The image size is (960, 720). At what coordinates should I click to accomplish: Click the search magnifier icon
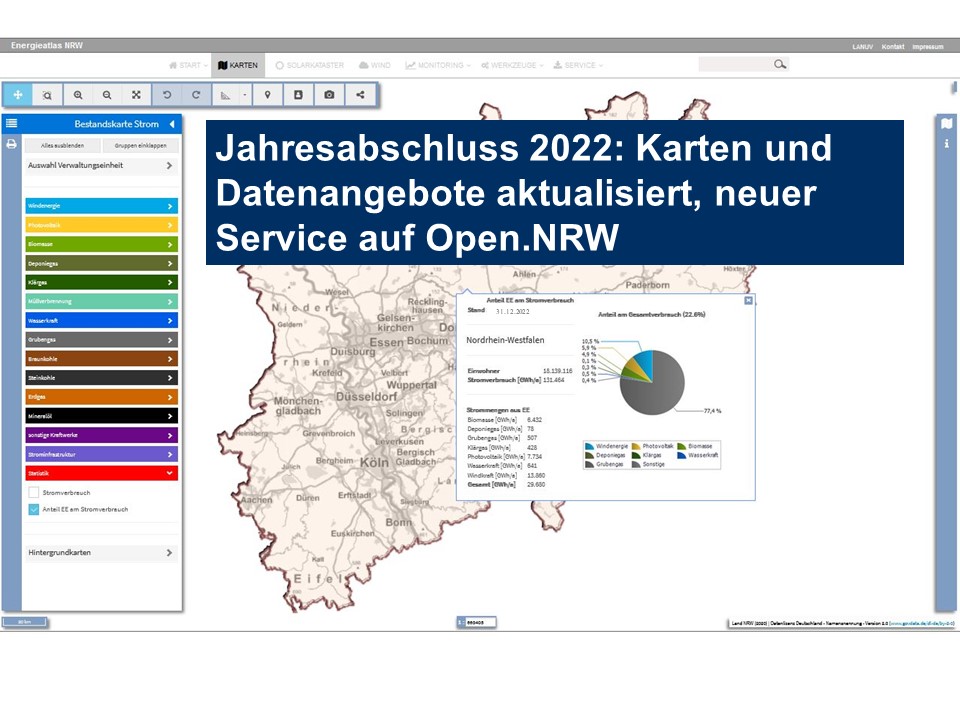coord(779,64)
